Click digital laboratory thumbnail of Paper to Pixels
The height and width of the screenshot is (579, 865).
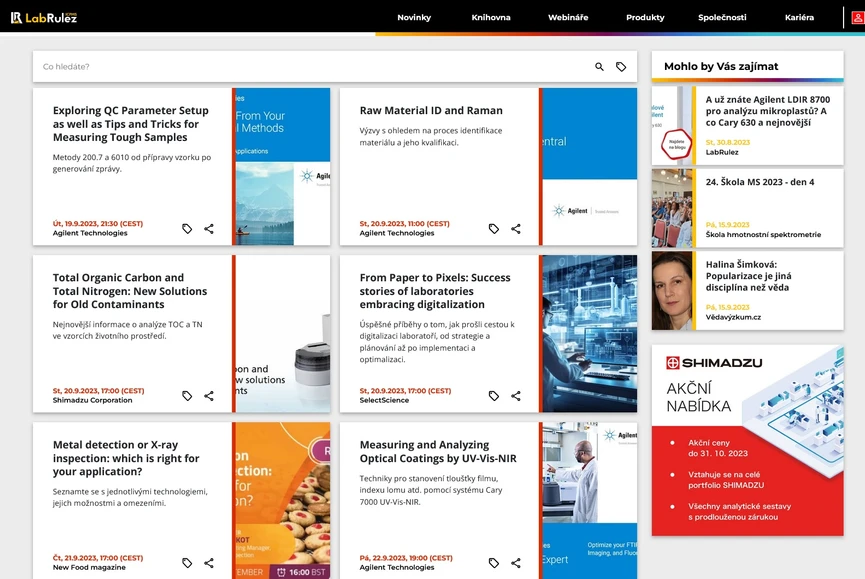(590, 334)
